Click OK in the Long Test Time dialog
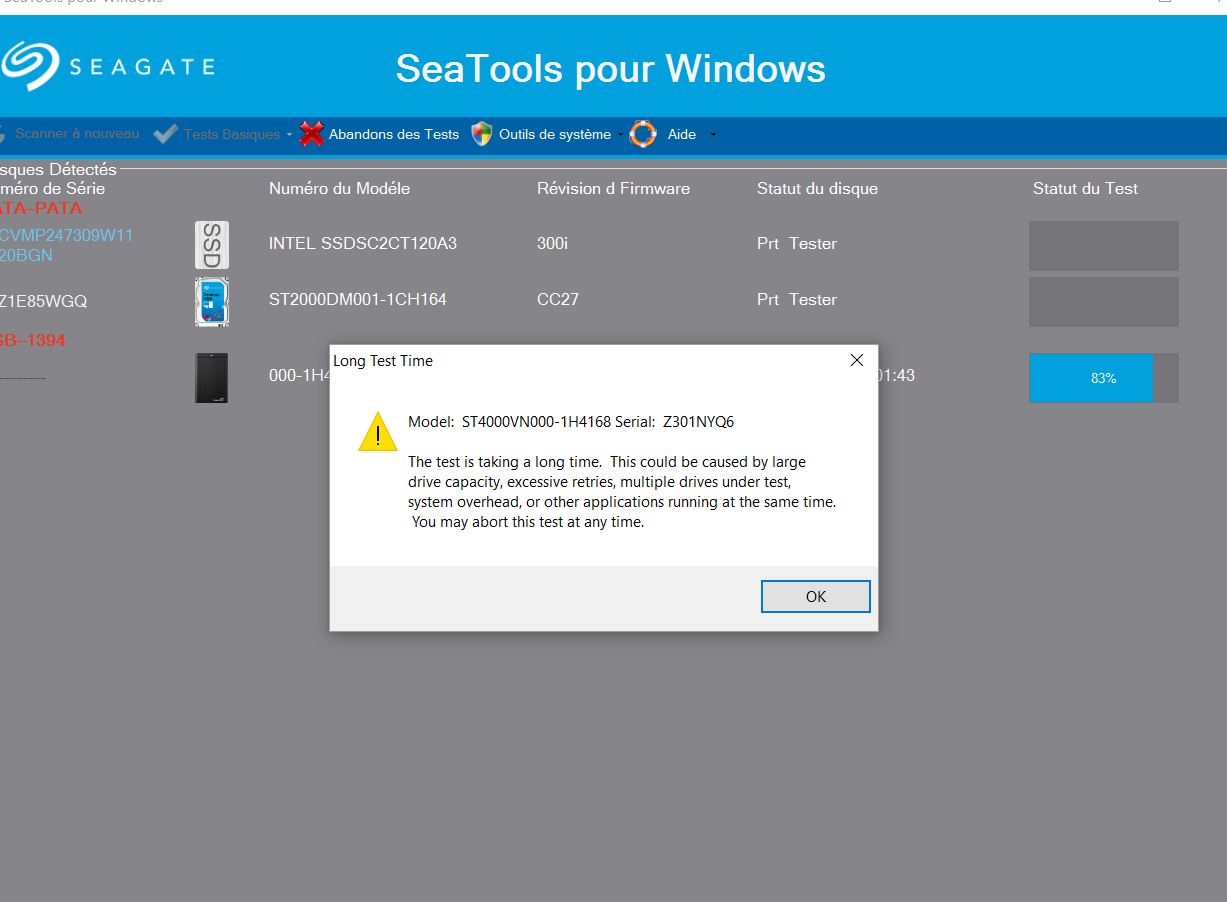1227x902 pixels. 815,596
